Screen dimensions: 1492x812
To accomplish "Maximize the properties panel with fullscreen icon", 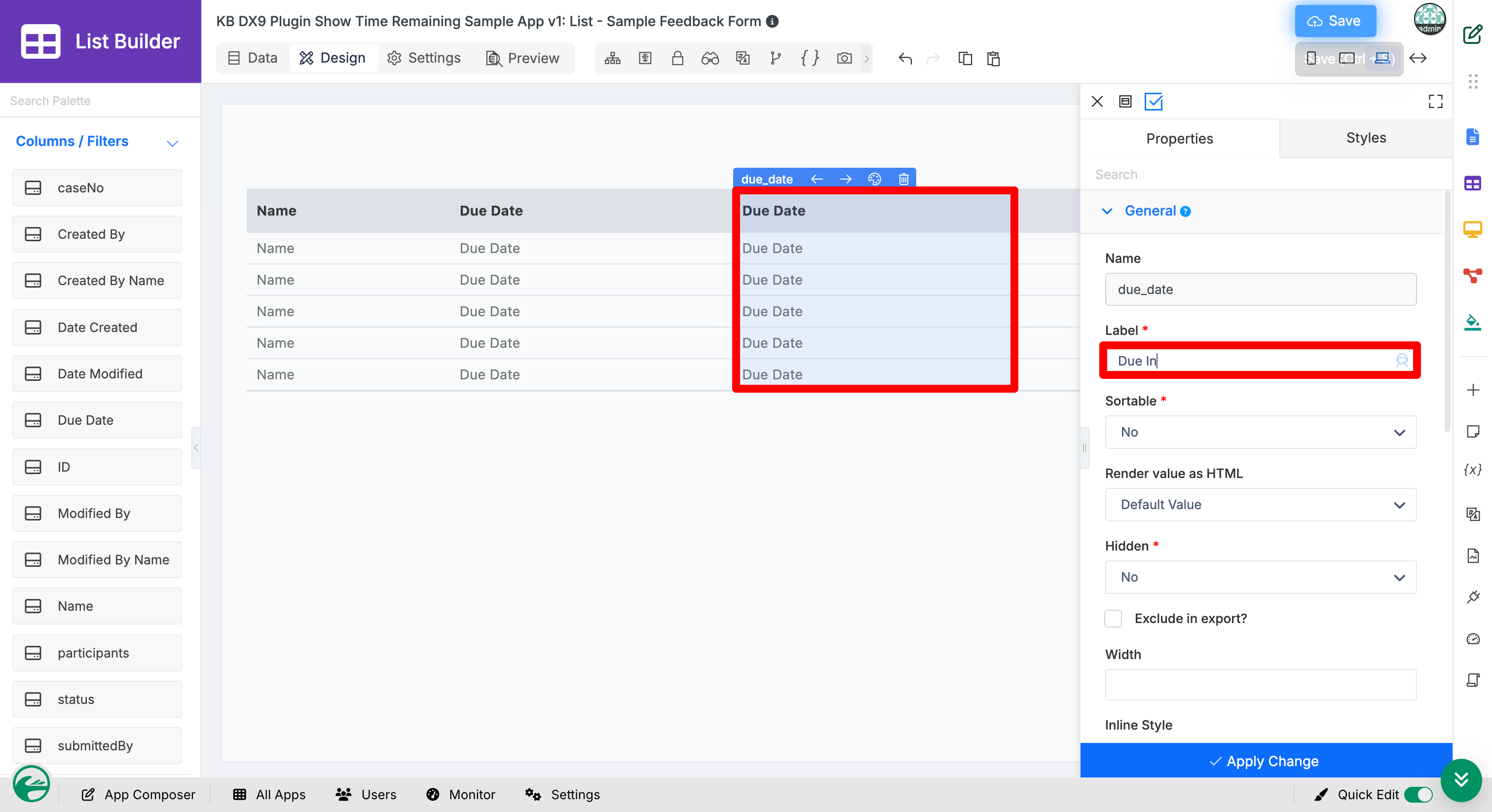I will [x=1435, y=101].
